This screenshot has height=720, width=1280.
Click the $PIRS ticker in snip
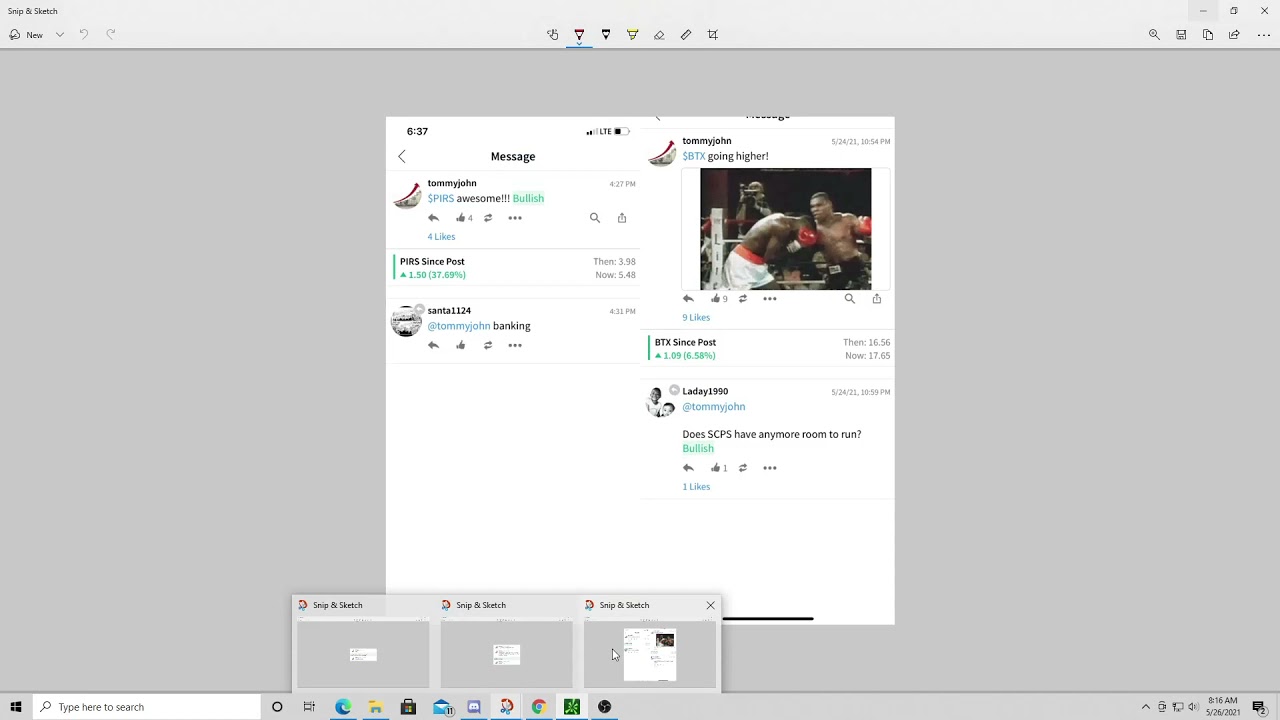coord(441,198)
